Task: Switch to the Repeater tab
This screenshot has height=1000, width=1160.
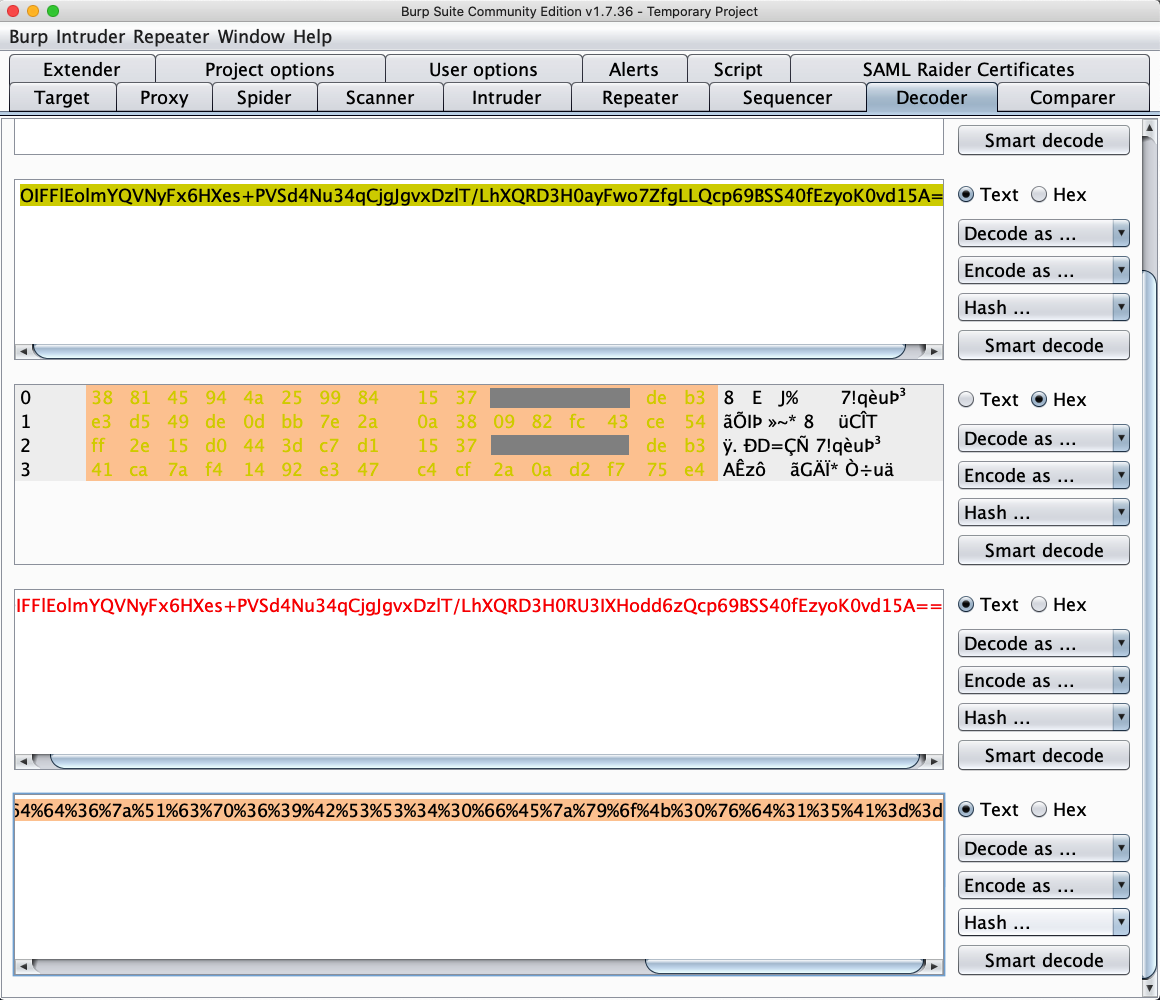Action: (x=640, y=98)
